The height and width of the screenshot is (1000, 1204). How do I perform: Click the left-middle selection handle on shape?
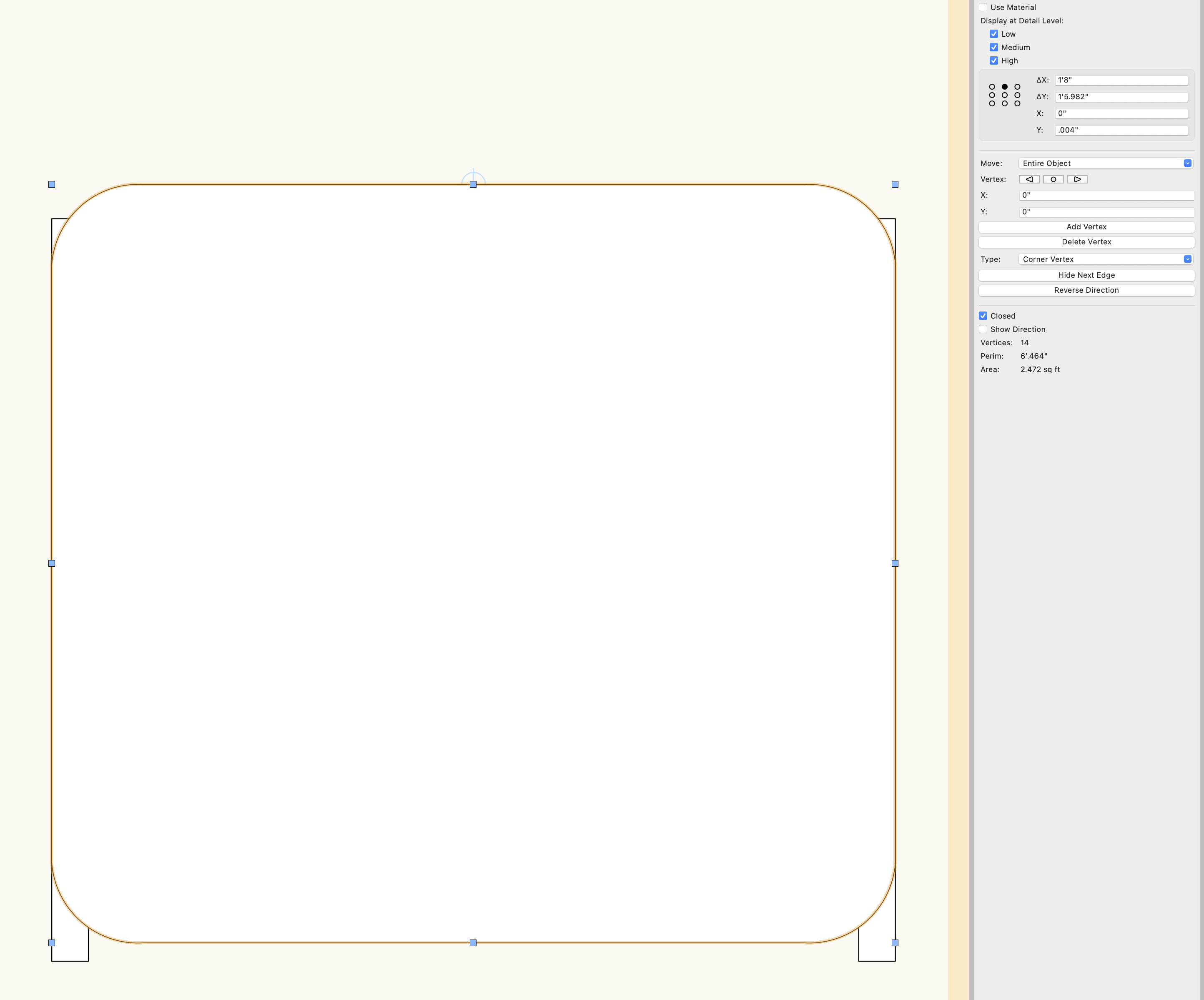(52, 564)
